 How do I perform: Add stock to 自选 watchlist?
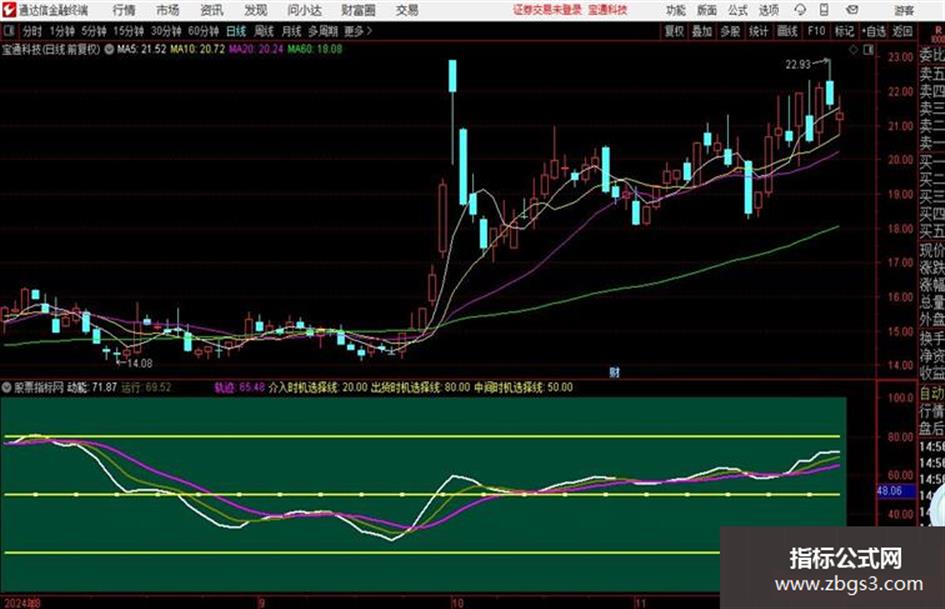[x=873, y=31]
